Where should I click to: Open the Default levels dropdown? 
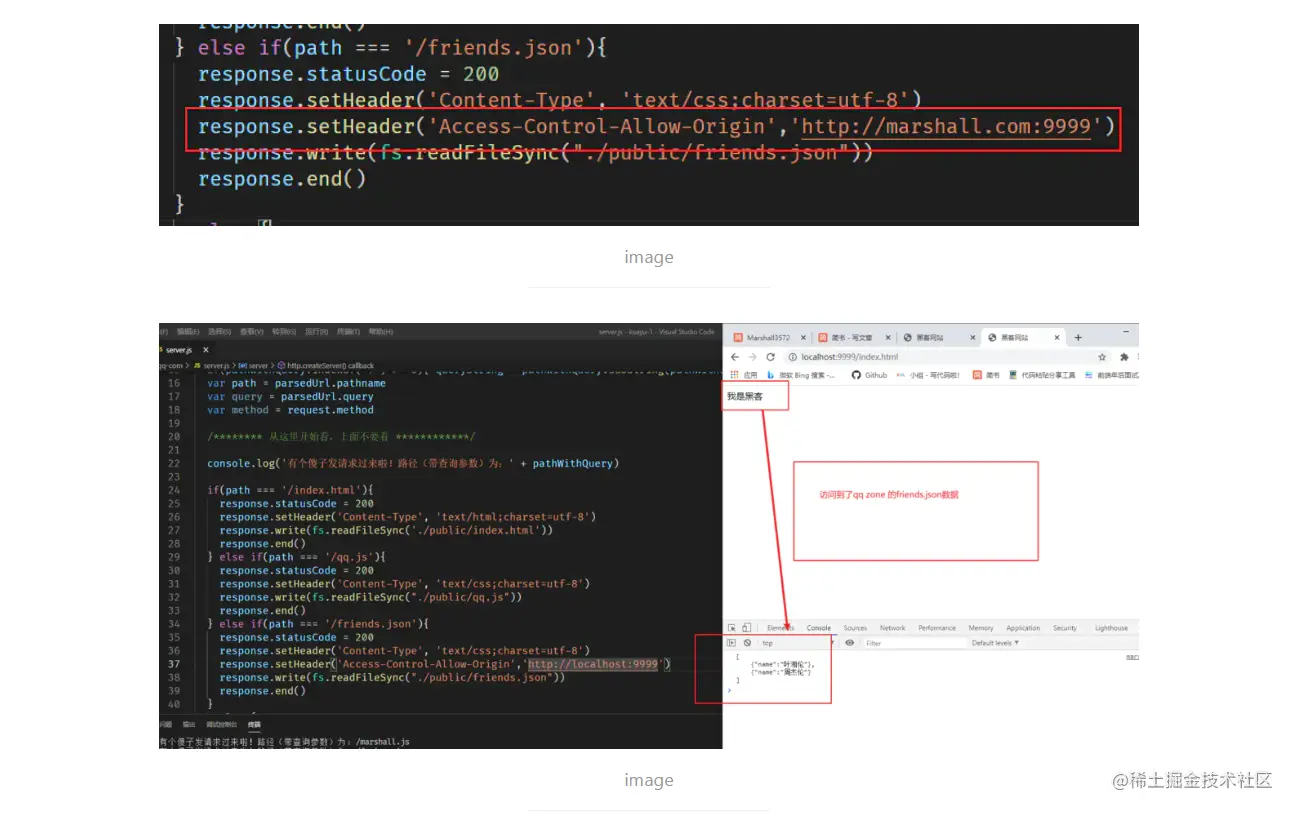[x=995, y=643]
